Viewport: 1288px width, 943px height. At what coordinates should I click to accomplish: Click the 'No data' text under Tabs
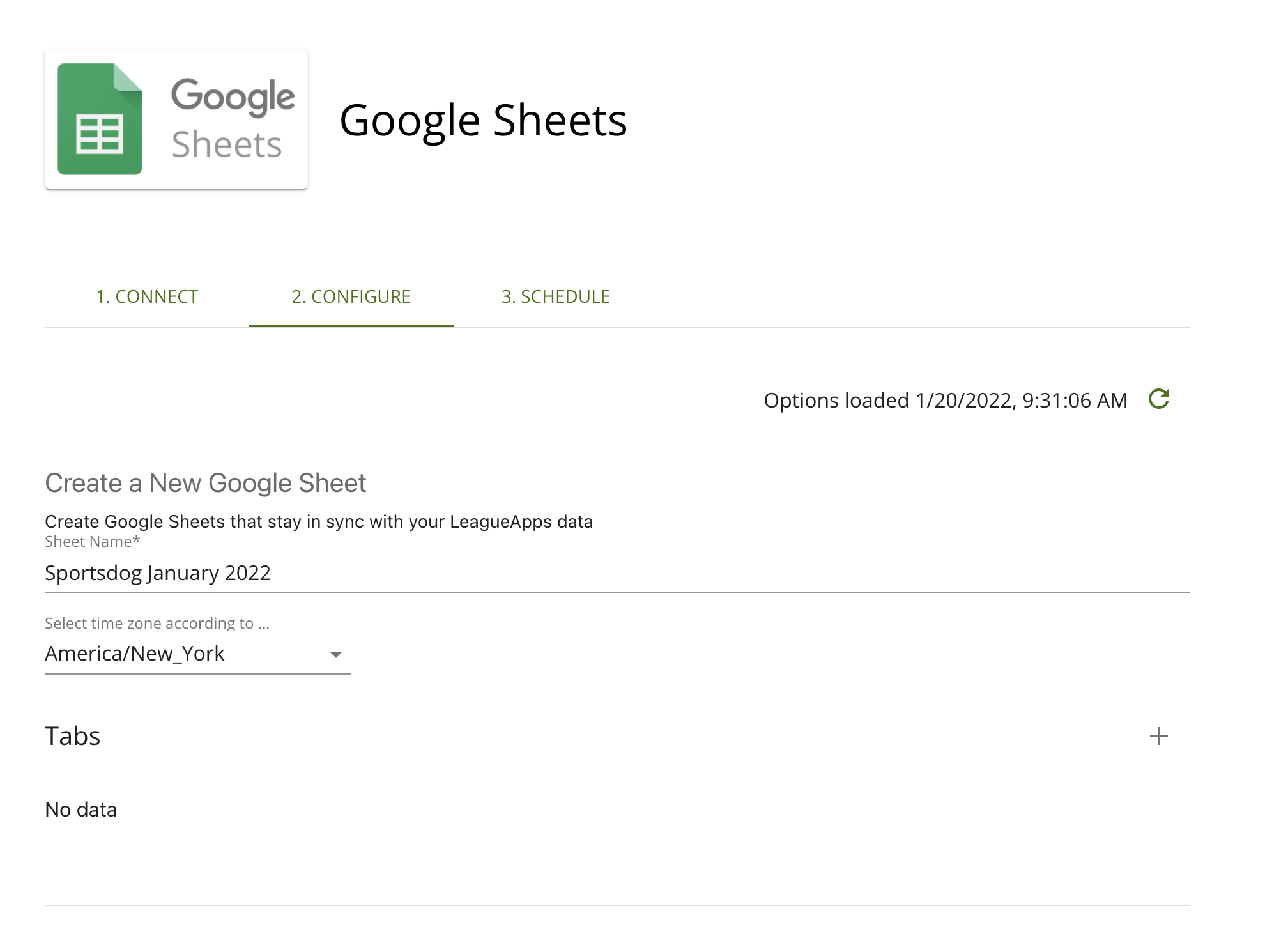(x=81, y=809)
